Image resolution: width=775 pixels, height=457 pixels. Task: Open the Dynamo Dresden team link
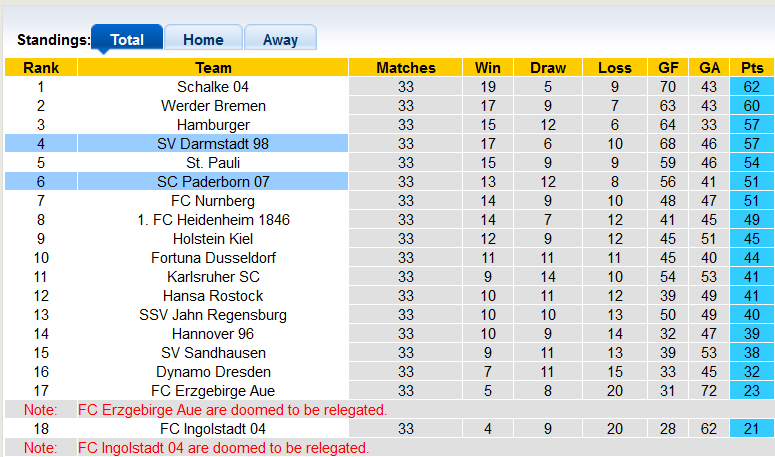[x=213, y=372]
